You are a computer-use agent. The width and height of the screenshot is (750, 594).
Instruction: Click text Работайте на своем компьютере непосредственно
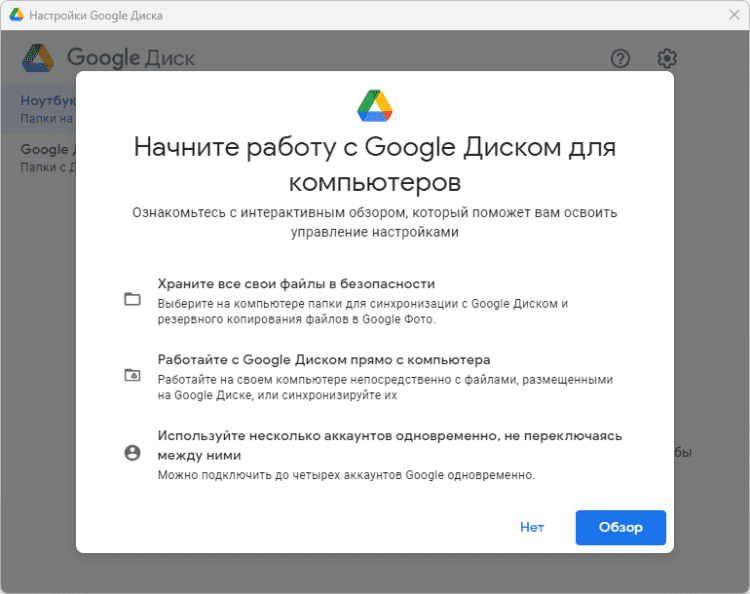(x=385, y=387)
